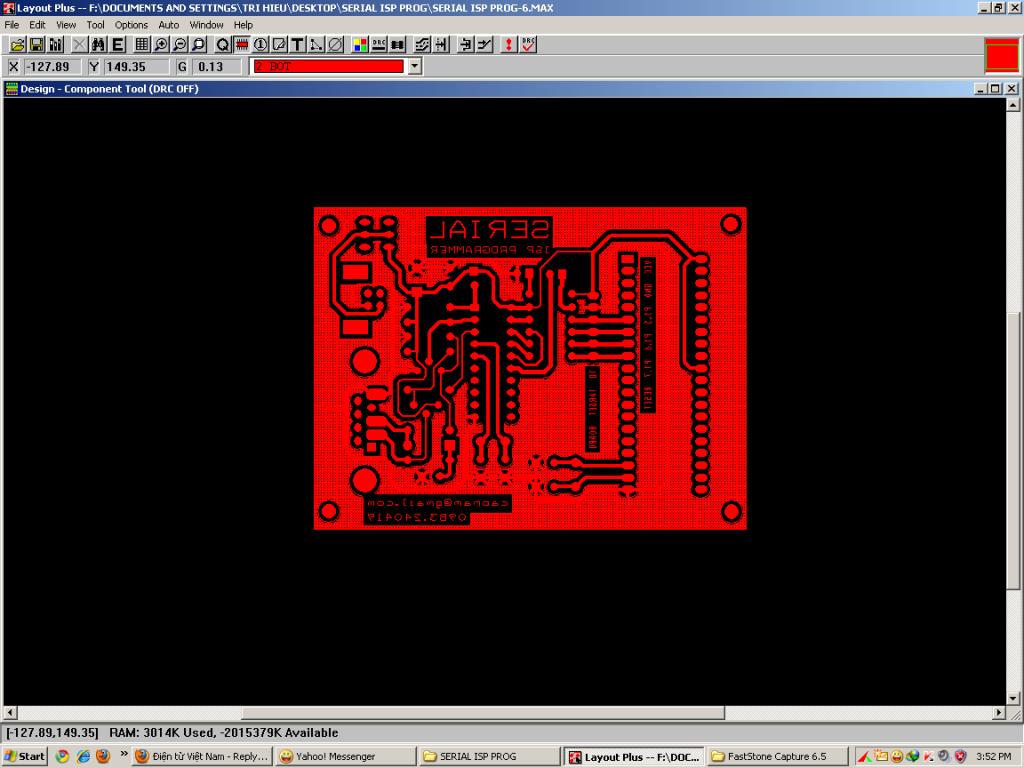Viewport: 1024px width, 768px height.
Task: Click the grid G value field 0.13
Action: pyautogui.click(x=216, y=67)
